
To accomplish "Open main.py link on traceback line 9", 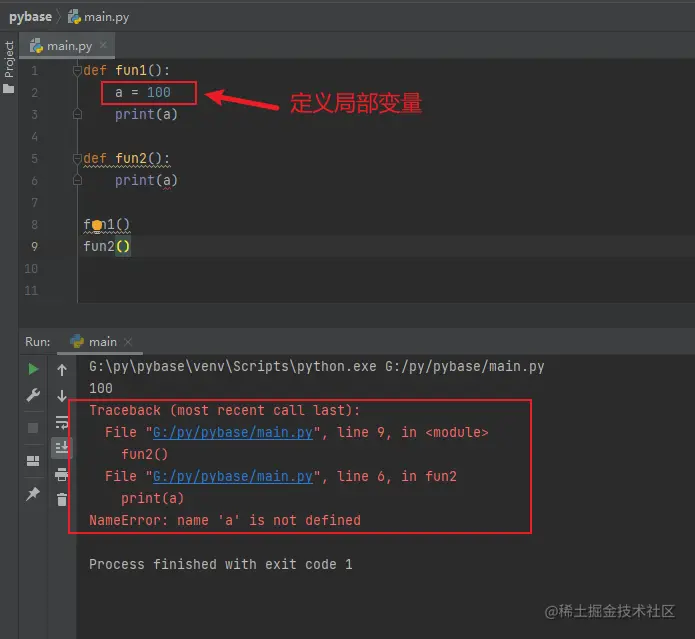I will point(233,432).
